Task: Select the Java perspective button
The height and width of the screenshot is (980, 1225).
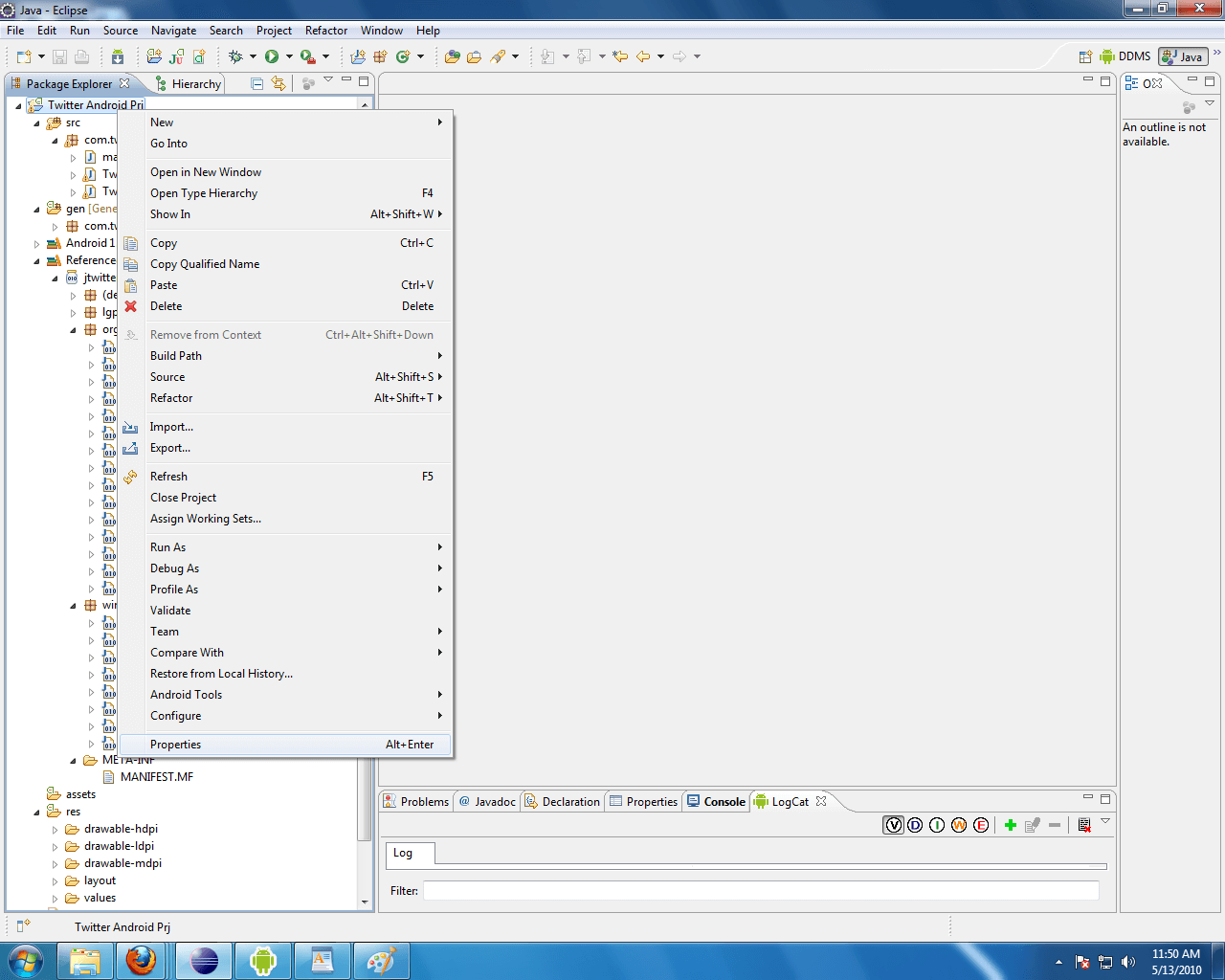Action: pos(1183,56)
